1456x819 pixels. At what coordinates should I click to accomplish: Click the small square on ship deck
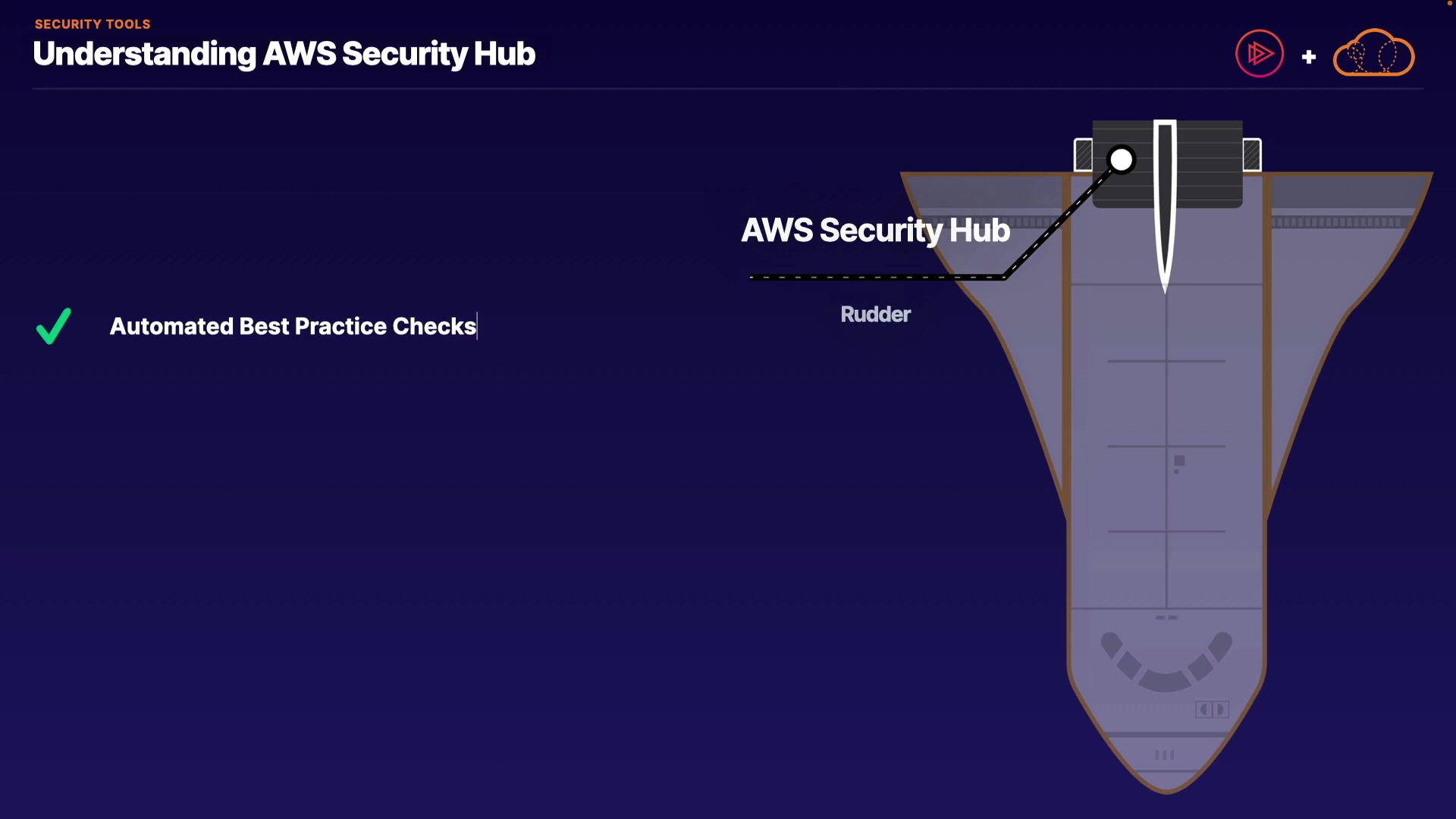1179,461
